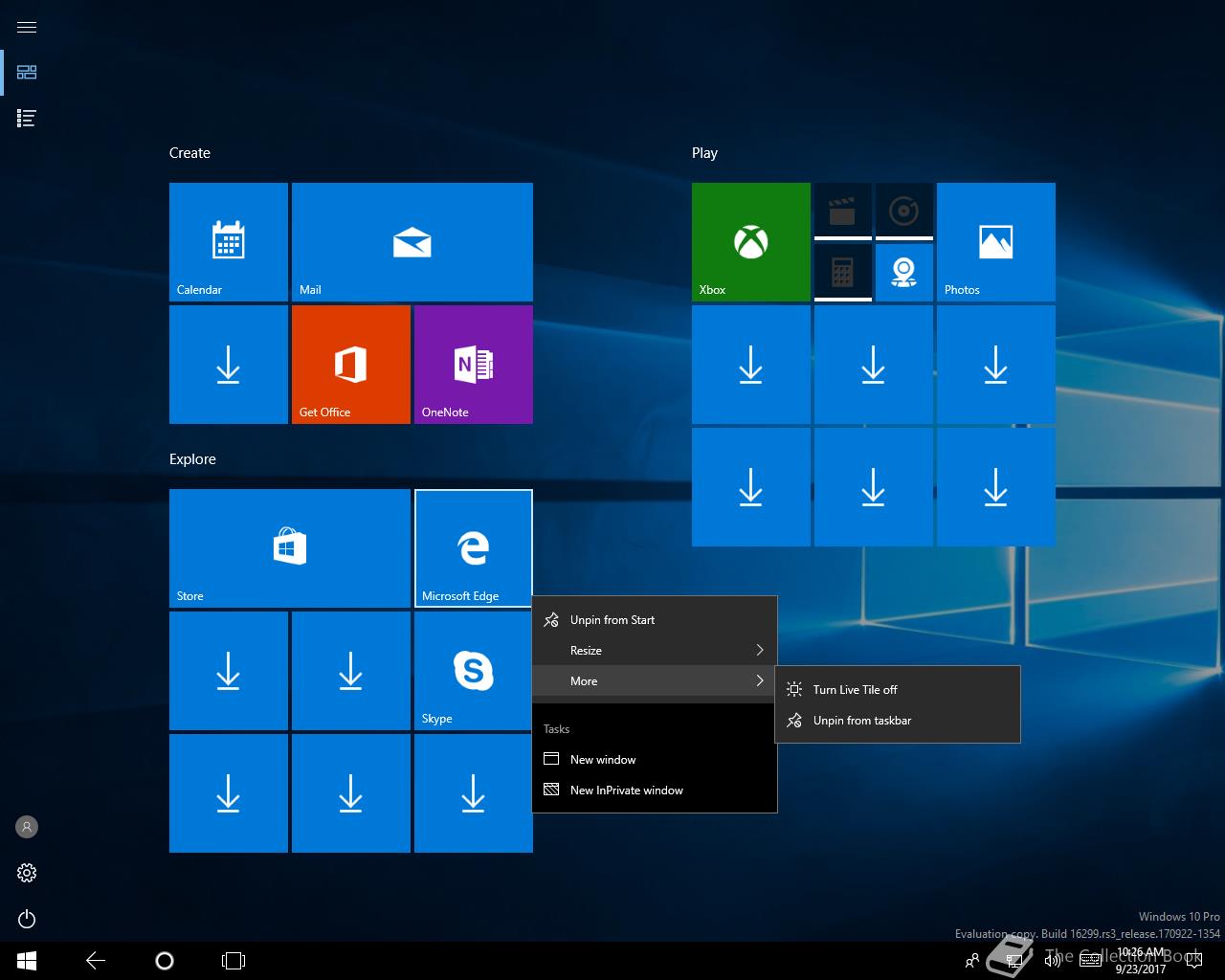Open Settings from the gear icon
The width and height of the screenshot is (1225, 980).
point(27,873)
